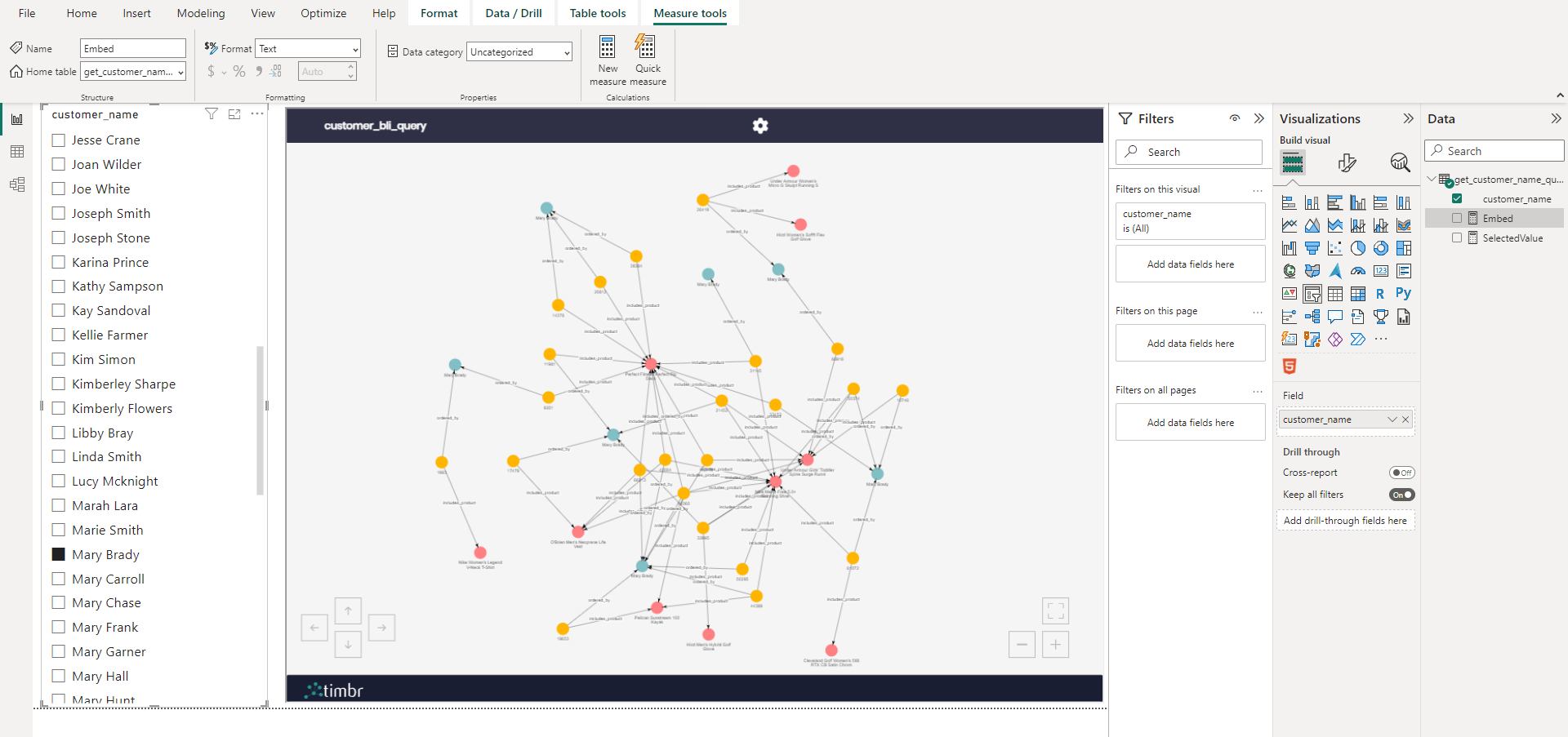The image size is (1568, 737).
Task: Choose the Python visual icon
Action: pos(1404,293)
